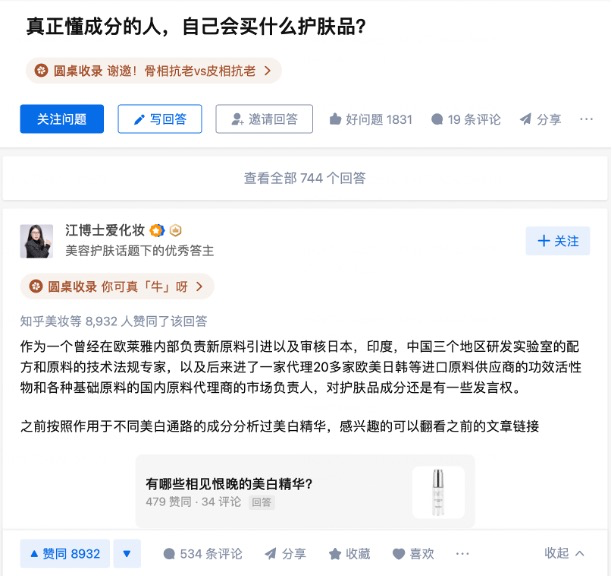
Task: Toggle 关注 for the answer author
Action: (557, 241)
